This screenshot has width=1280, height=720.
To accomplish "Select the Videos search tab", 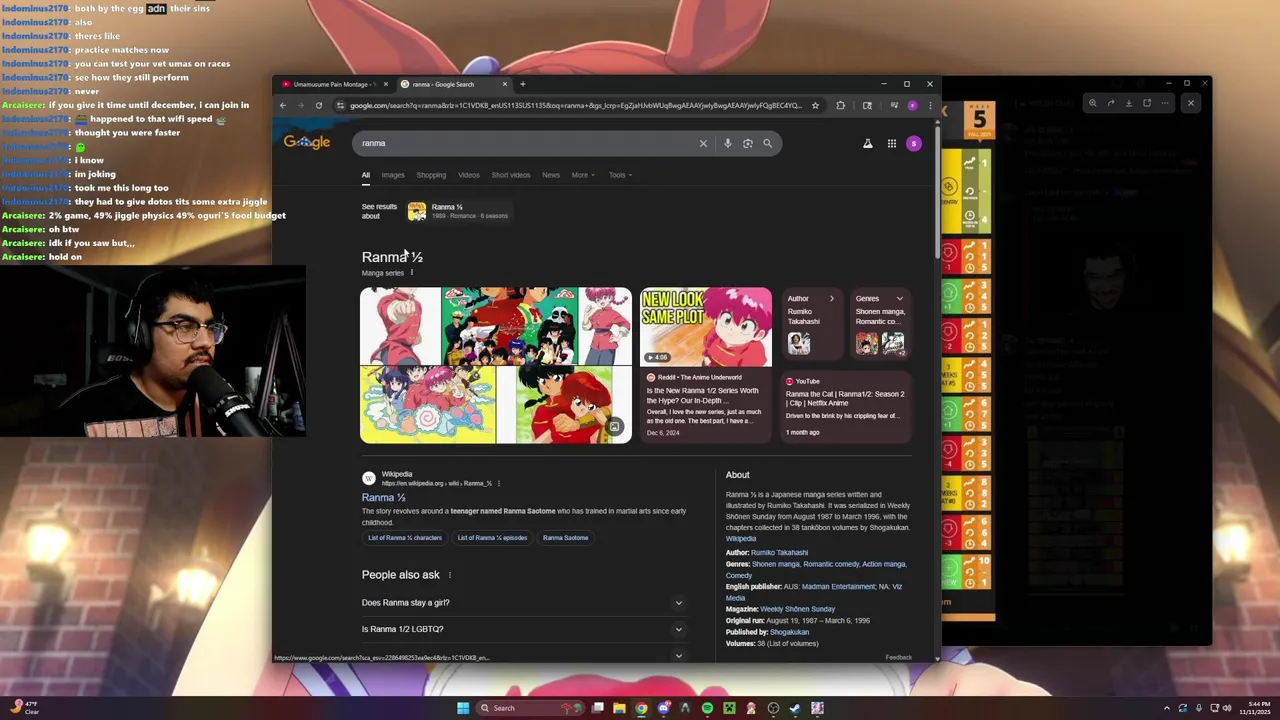I will point(469,175).
